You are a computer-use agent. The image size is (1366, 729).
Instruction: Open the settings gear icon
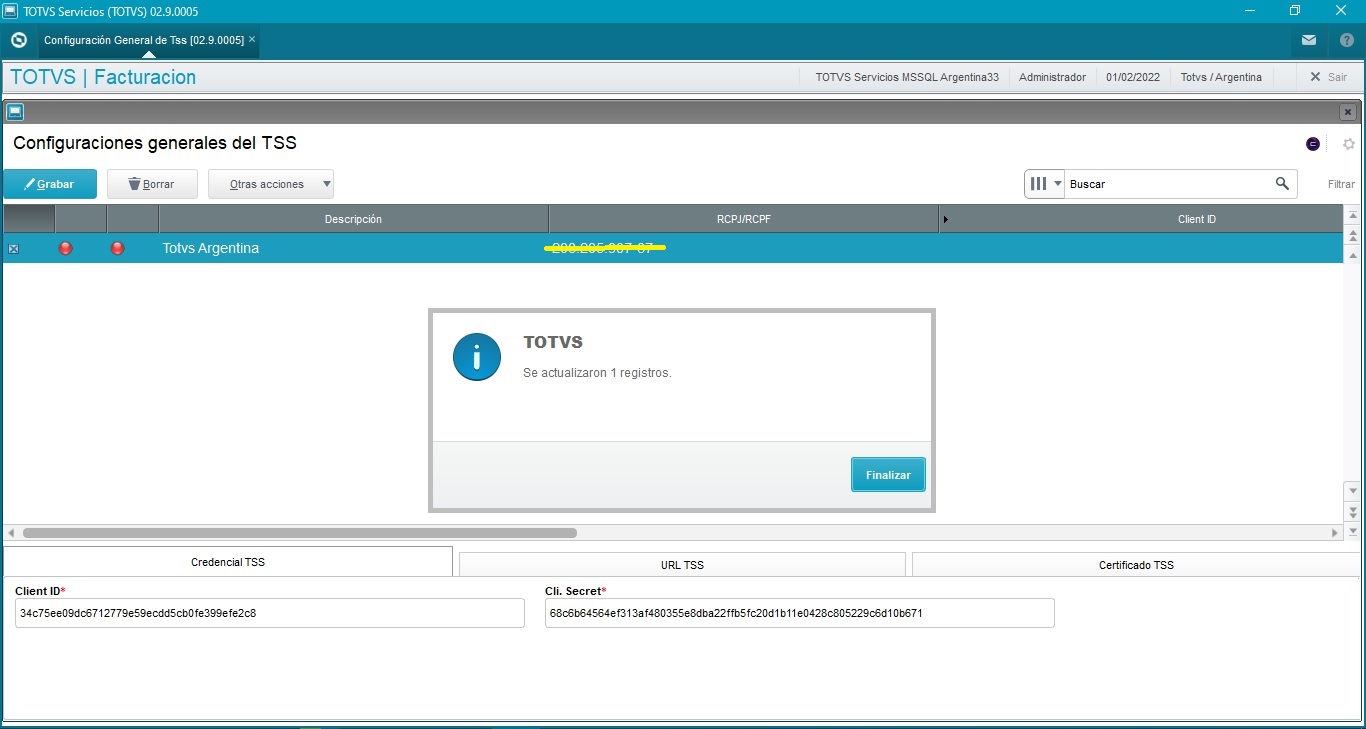[x=1348, y=144]
